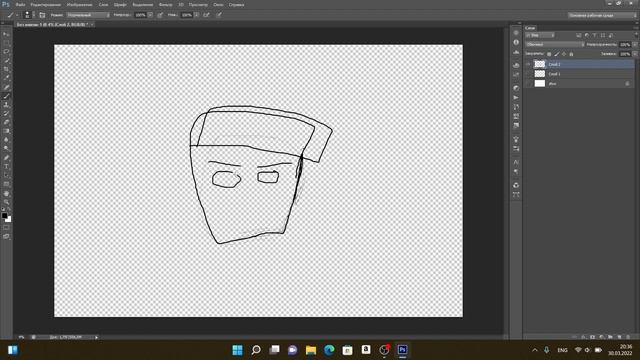The height and width of the screenshot is (360, 640).
Task: Select the Lasso tool
Action: [x=6, y=52]
